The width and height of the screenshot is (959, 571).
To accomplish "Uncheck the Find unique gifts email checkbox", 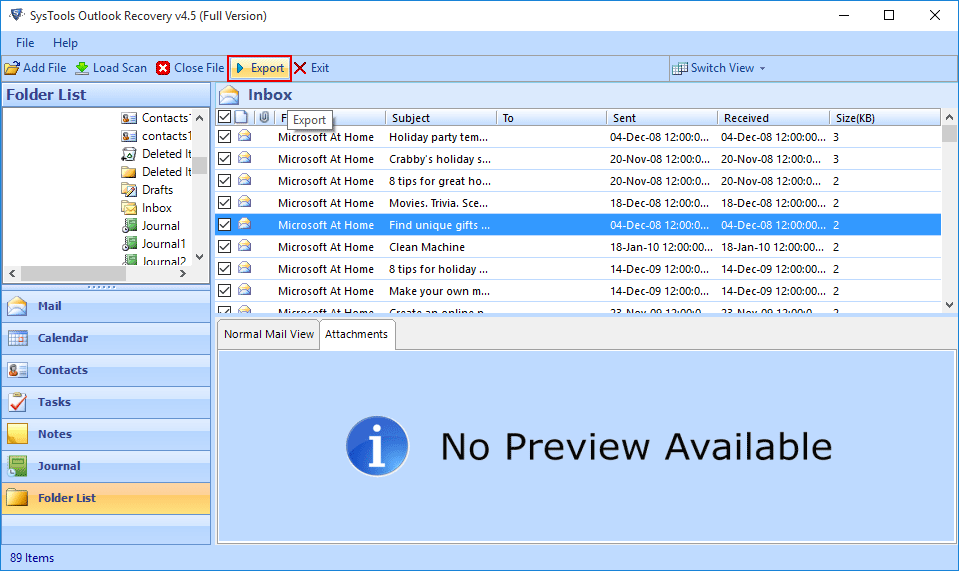I will (x=224, y=224).
